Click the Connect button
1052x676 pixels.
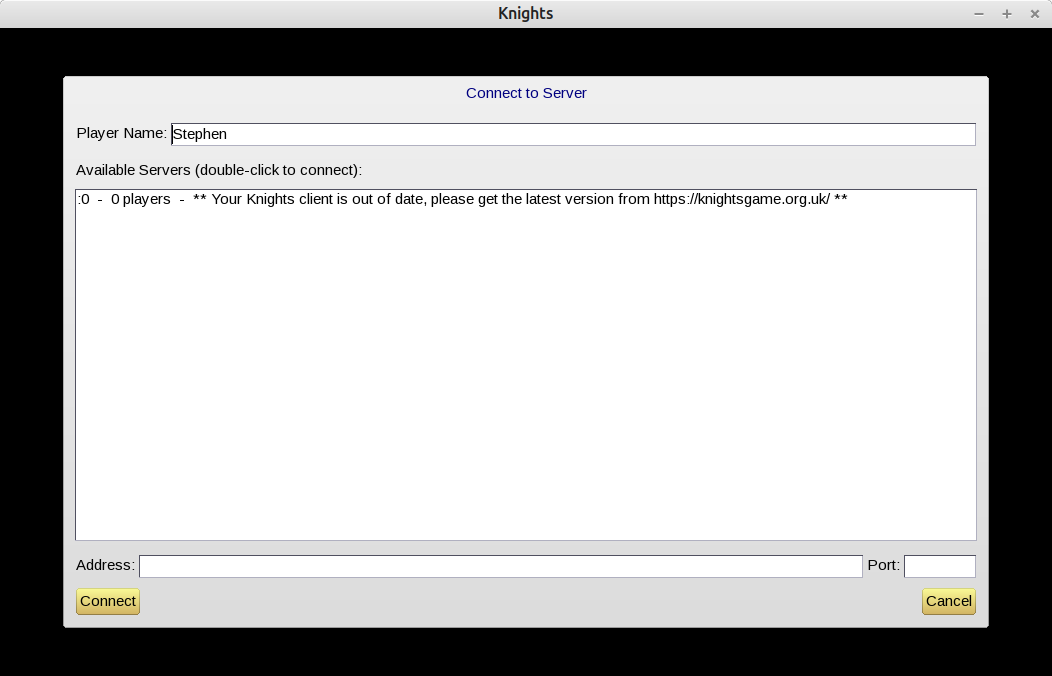107,602
